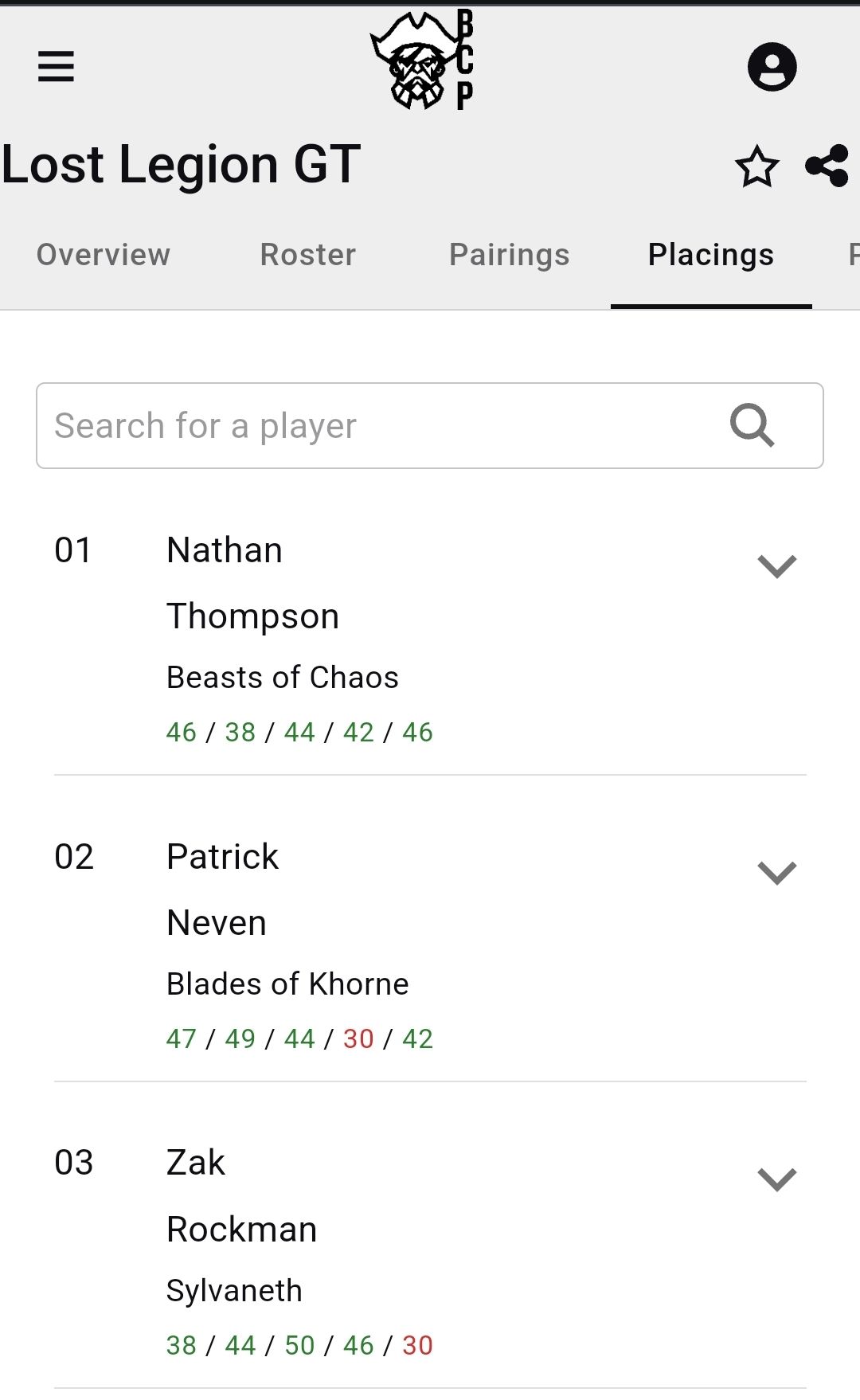Go to the Pairings tab
Viewport: 860px width, 1400px height.
pos(510,255)
